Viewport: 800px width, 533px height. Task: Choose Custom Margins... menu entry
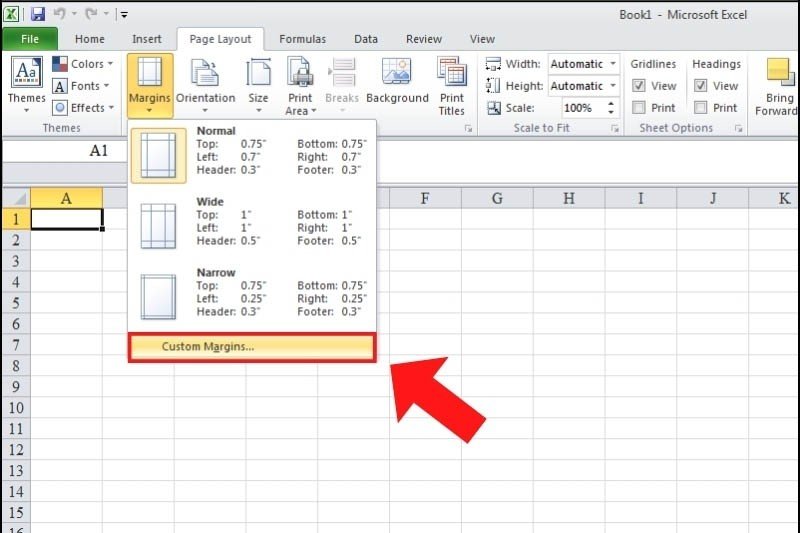pos(252,347)
